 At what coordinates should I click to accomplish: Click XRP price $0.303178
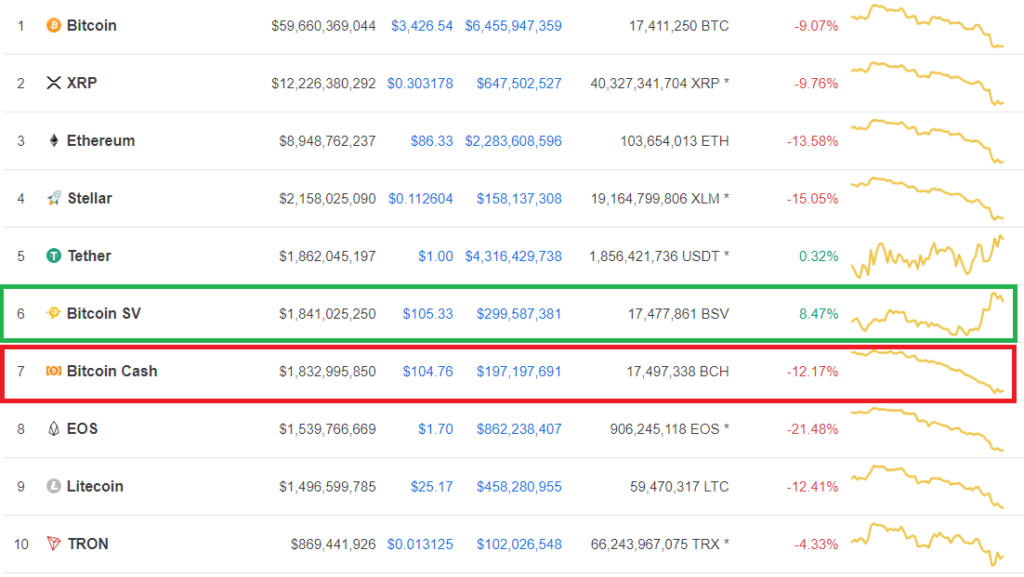pos(420,84)
